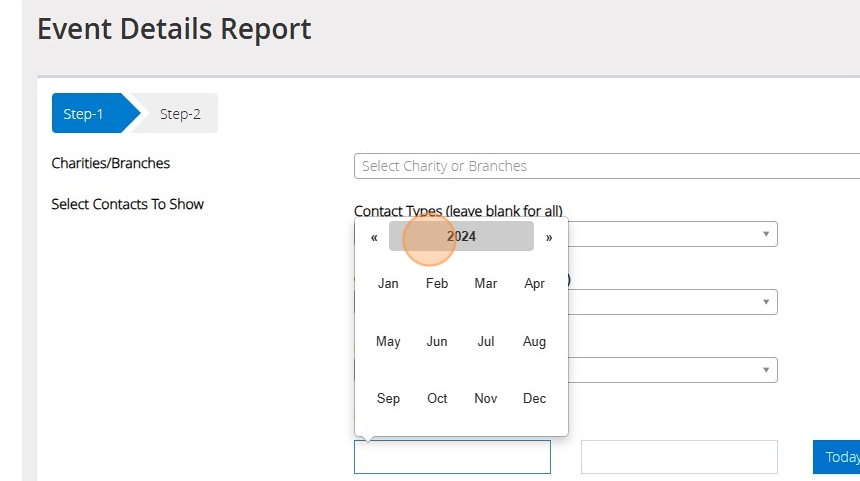Choose Jun in the month grid
Viewport: 860px width, 481px height.
point(437,342)
